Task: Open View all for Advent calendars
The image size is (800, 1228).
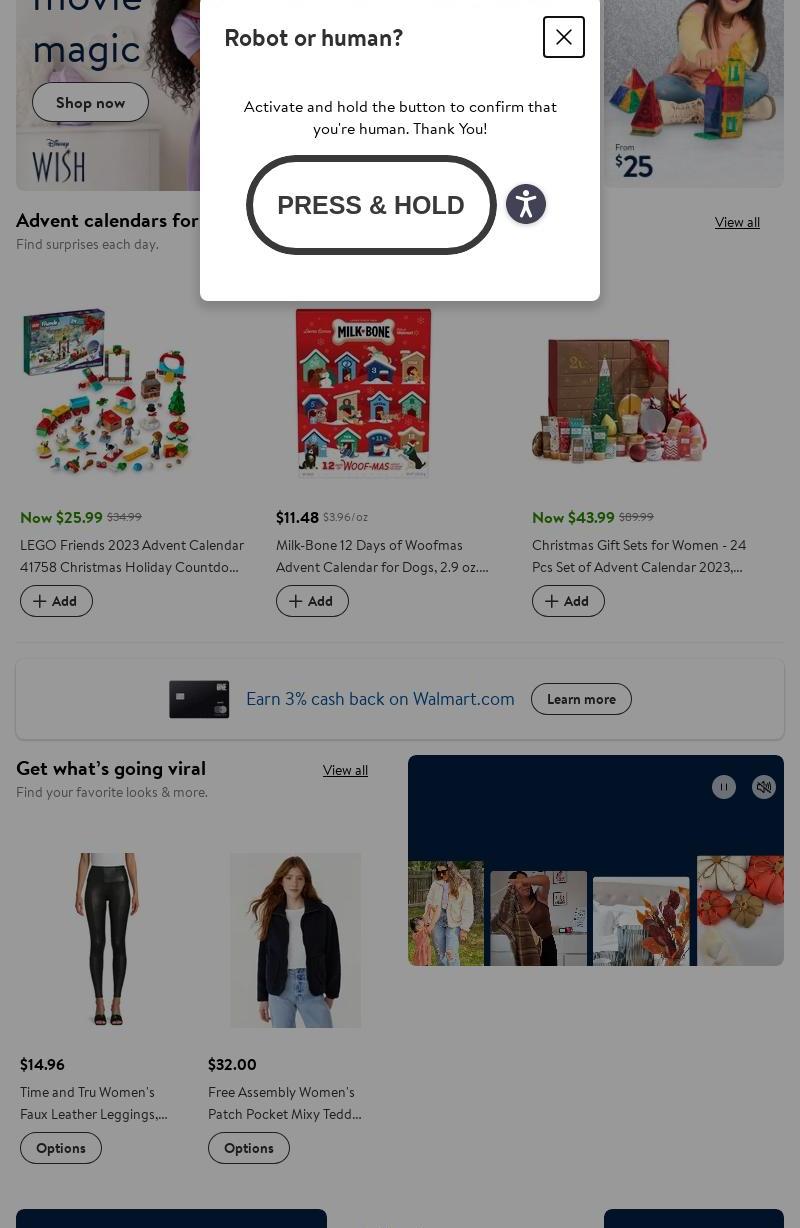Action: tap(737, 222)
